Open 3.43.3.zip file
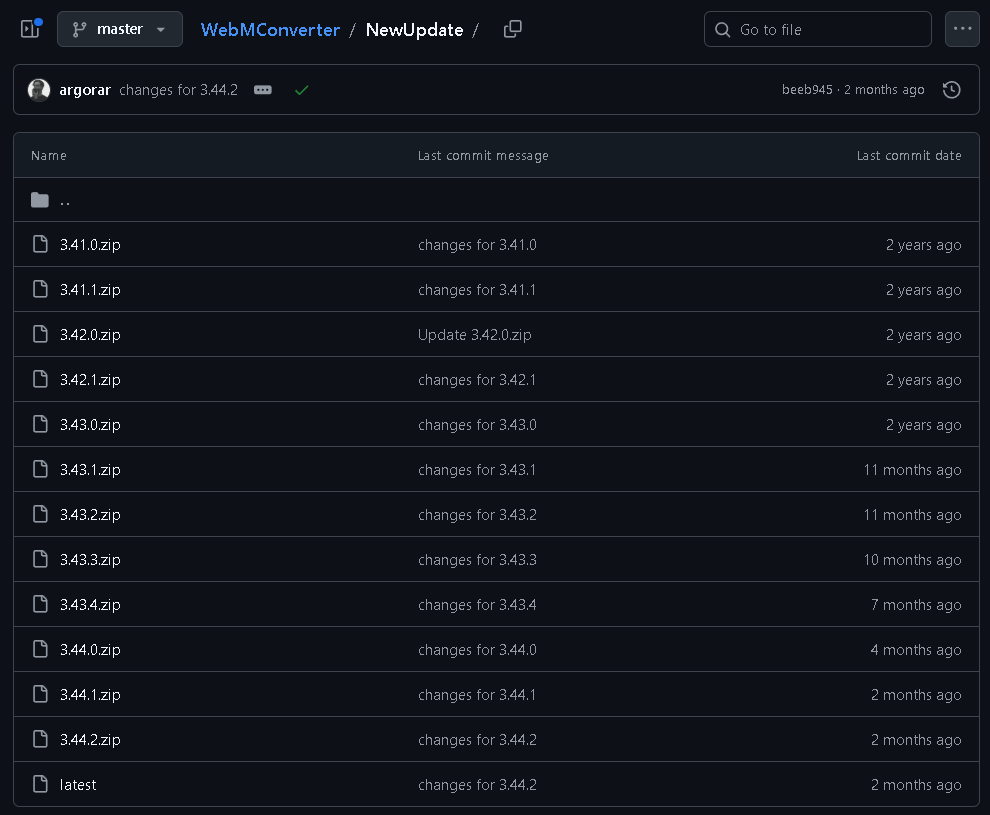This screenshot has height=815, width=990. [x=90, y=559]
